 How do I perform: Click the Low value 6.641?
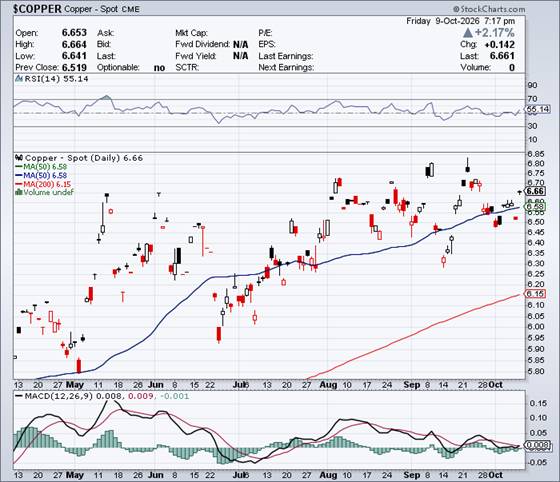(x=74, y=56)
